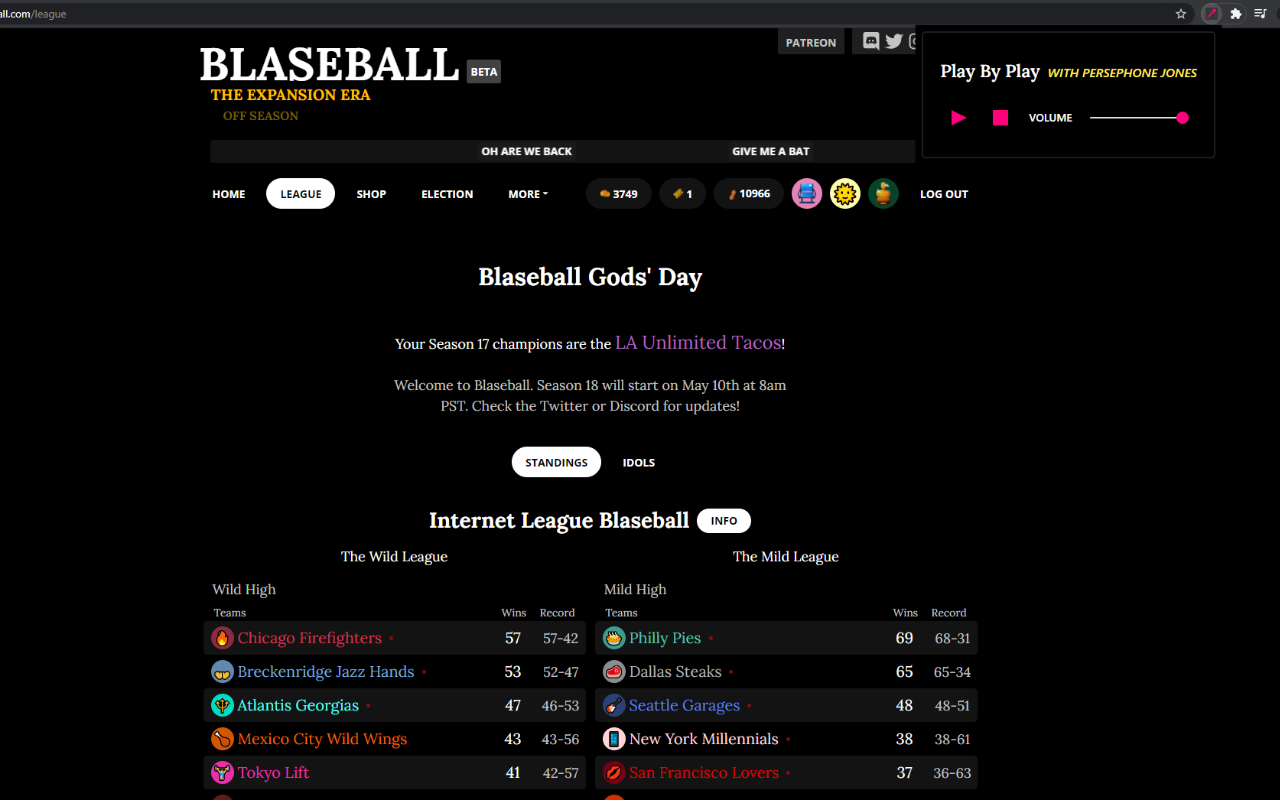Adjust the Play By Play volume slider
This screenshot has height=800, width=1280.
pos(1139,118)
